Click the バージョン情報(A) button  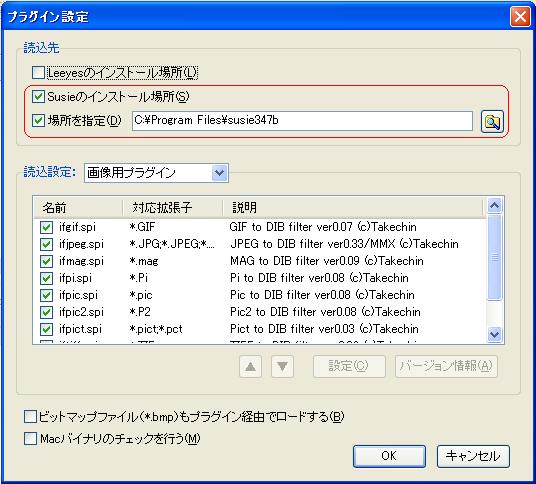(x=446, y=367)
